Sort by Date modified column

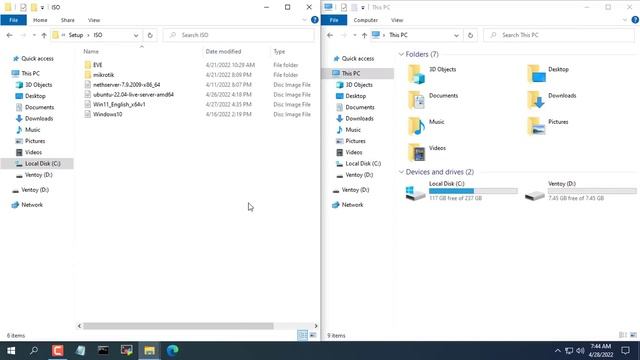[x=223, y=51]
